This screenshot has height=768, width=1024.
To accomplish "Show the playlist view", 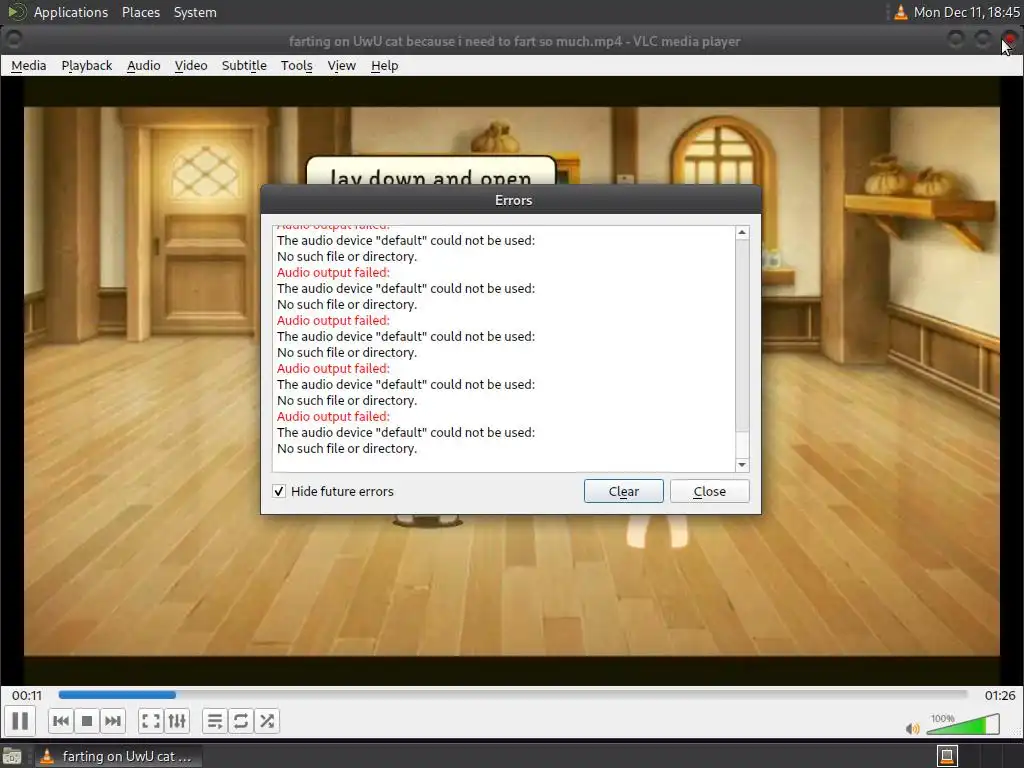I will (215, 721).
